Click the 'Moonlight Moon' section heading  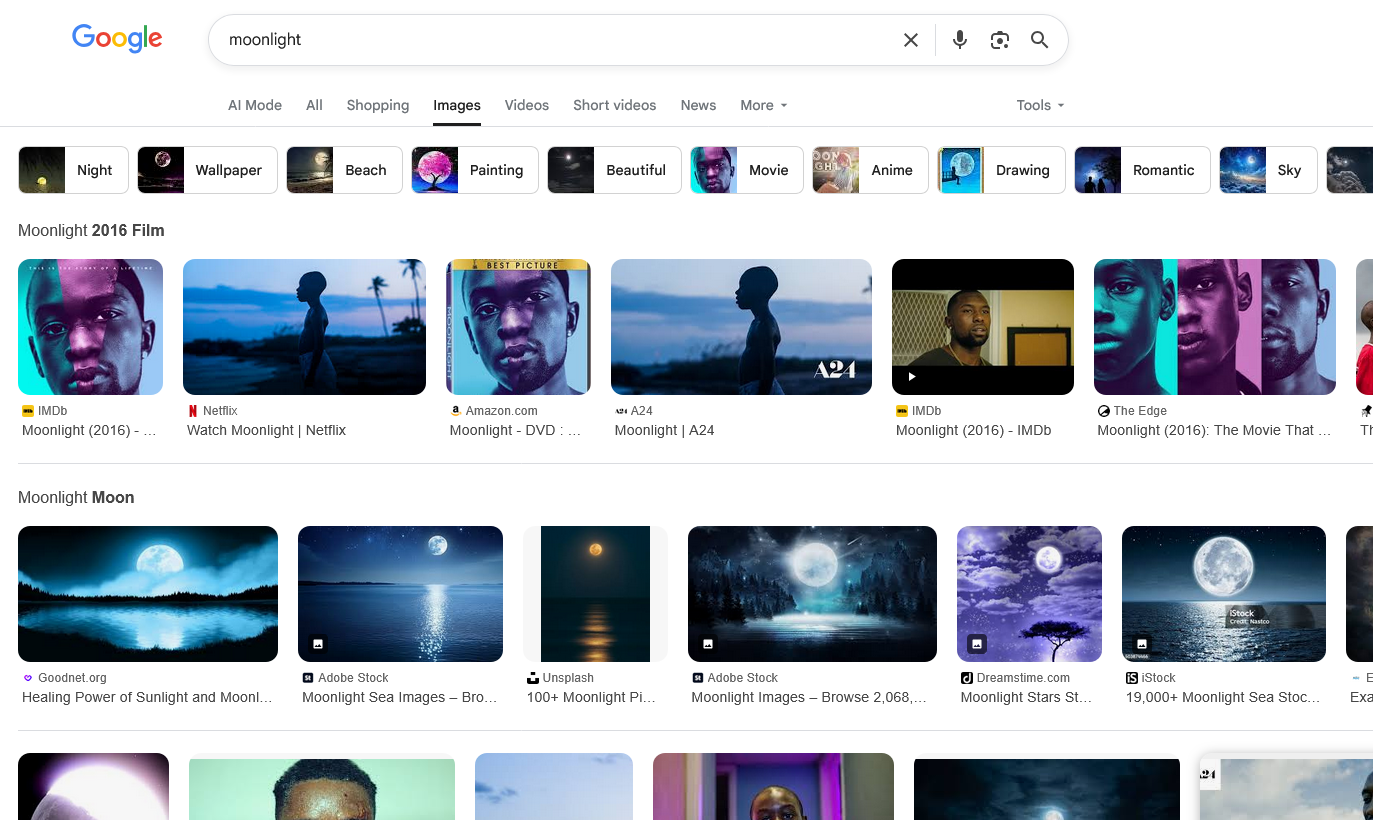click(x=76, y=497)
